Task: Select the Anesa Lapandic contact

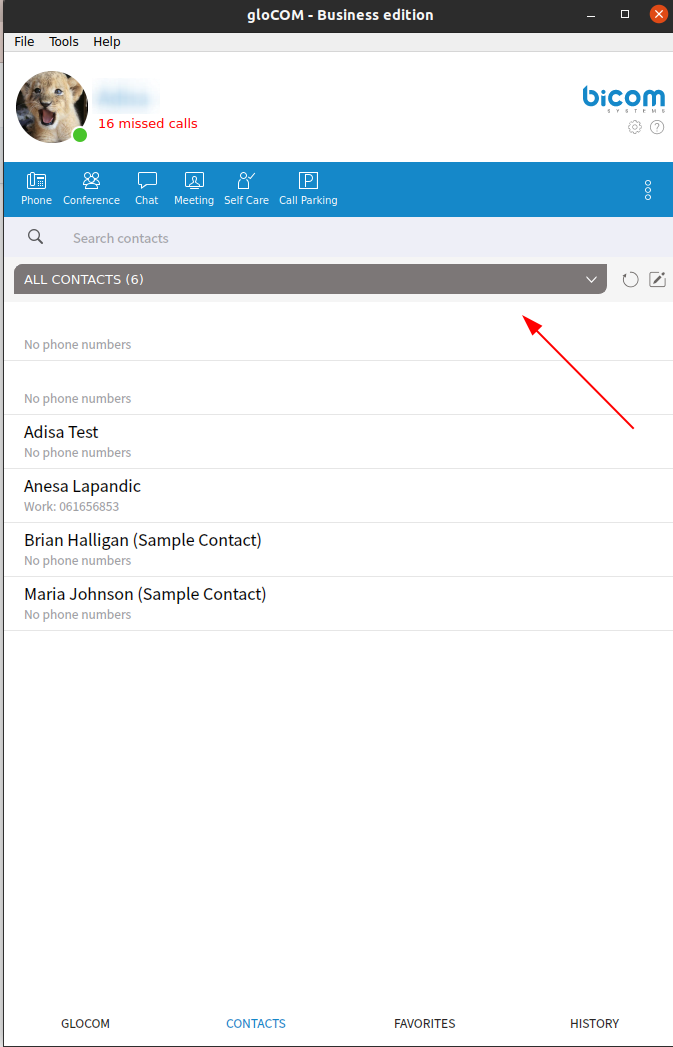Action: (339, 495)
